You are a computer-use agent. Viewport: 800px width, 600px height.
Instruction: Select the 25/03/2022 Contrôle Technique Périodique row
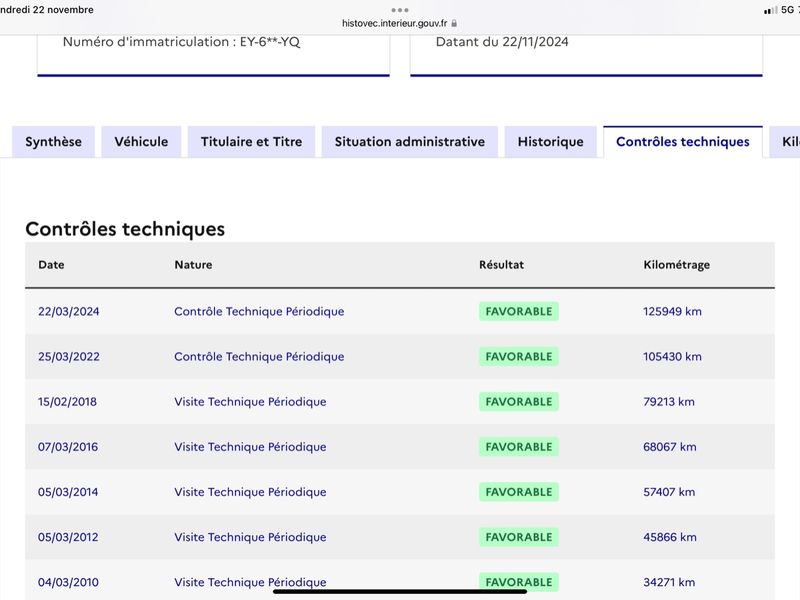click(400, 357)
